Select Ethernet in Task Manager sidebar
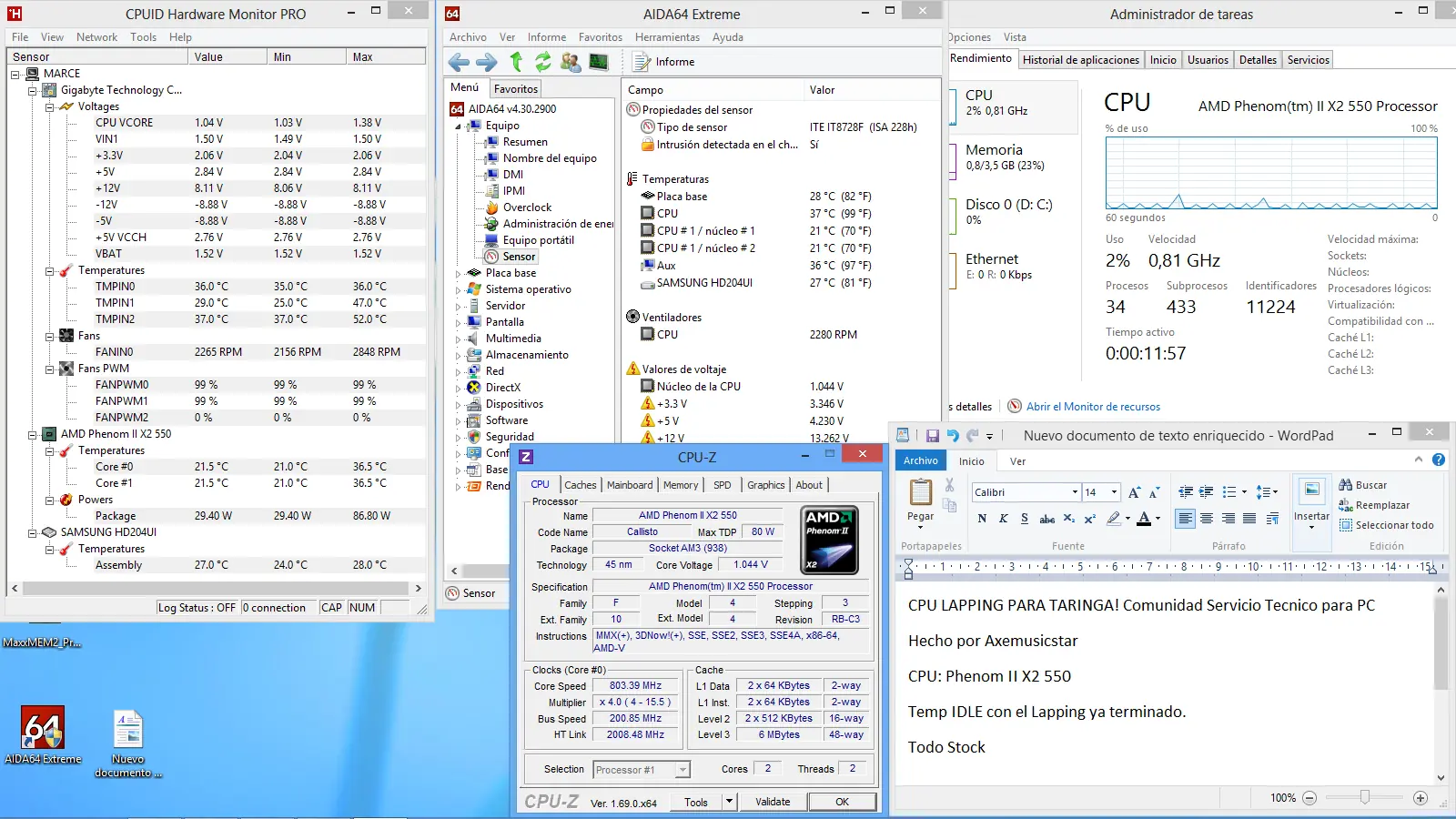 (1013, 266)
